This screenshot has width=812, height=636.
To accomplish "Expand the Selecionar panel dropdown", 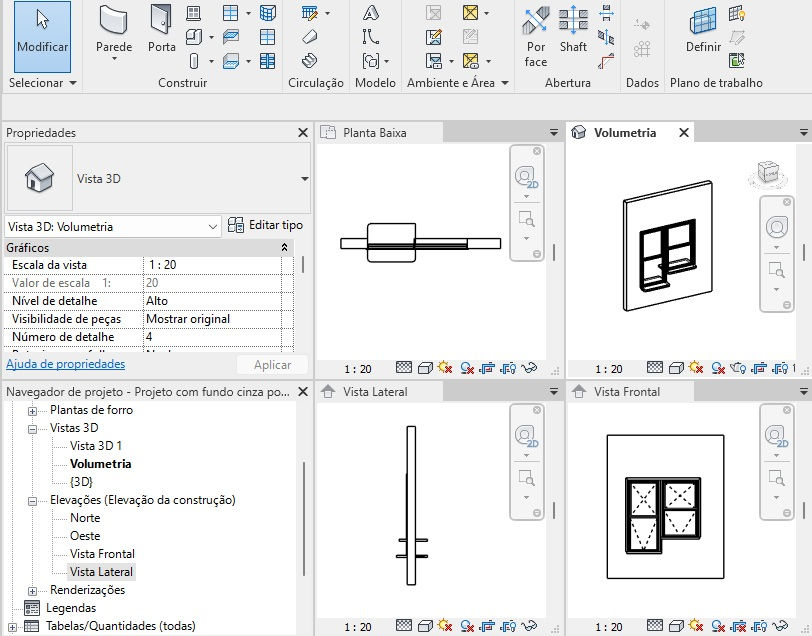I will [x=73, y=83].
